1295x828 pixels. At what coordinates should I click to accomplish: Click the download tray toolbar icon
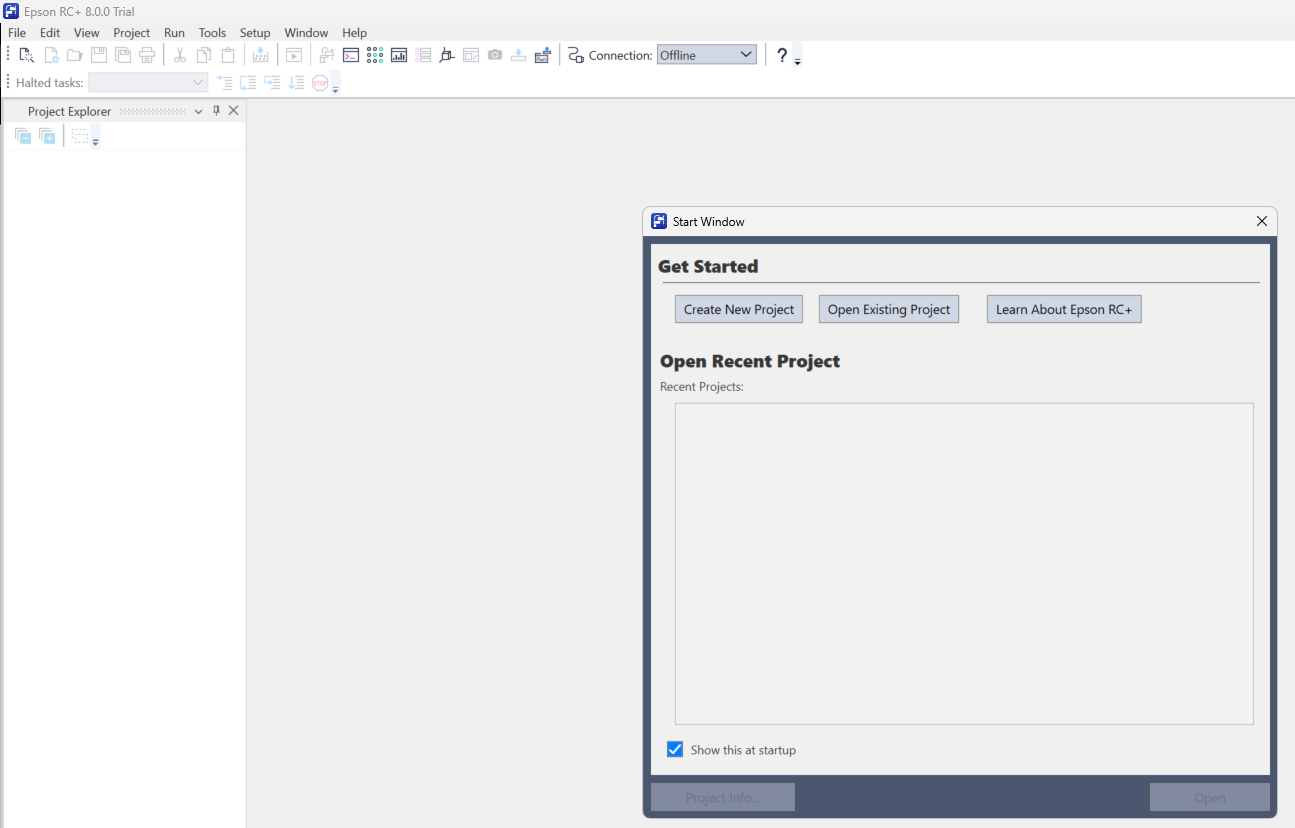tap(518, 55)
